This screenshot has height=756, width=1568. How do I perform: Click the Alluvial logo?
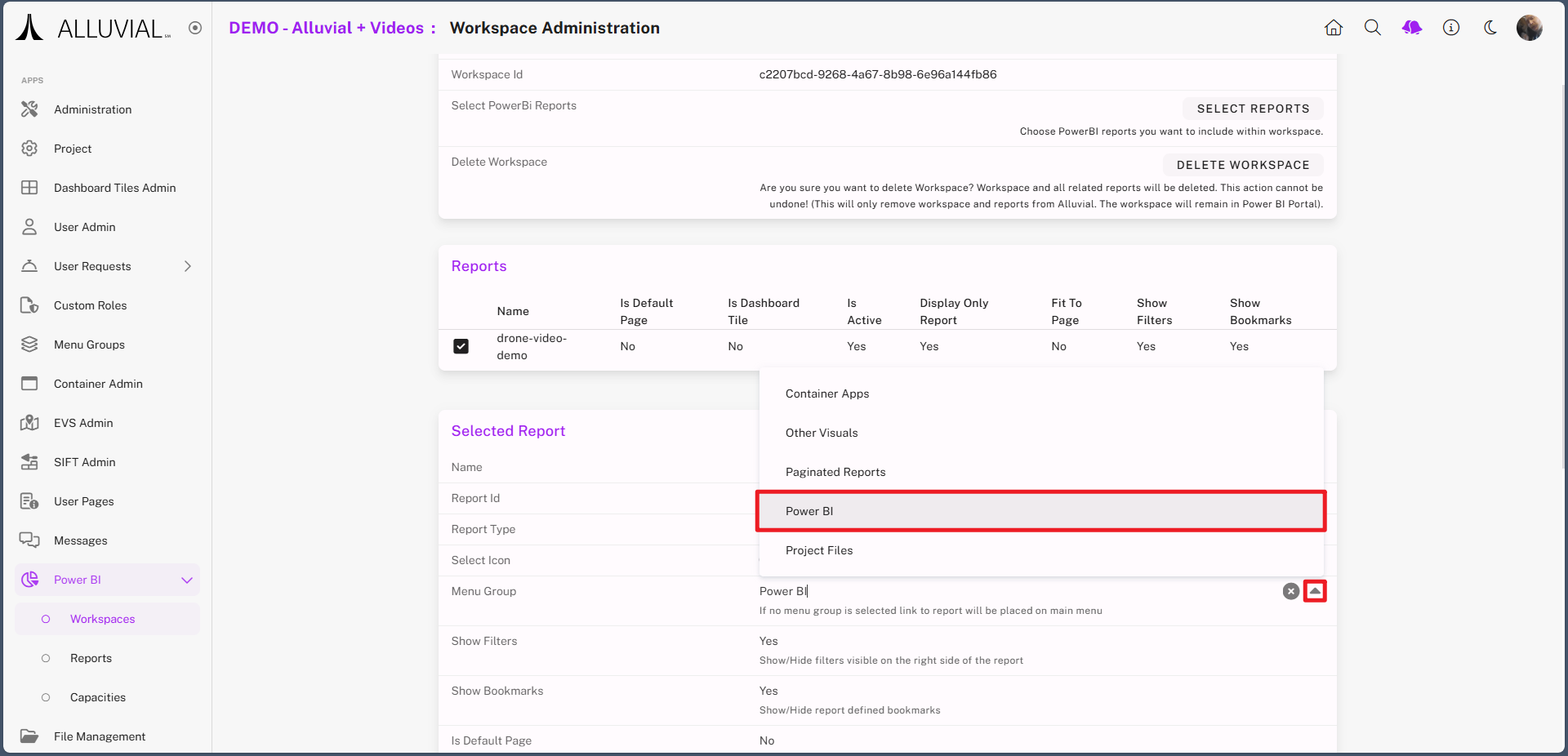pos(94,28)
